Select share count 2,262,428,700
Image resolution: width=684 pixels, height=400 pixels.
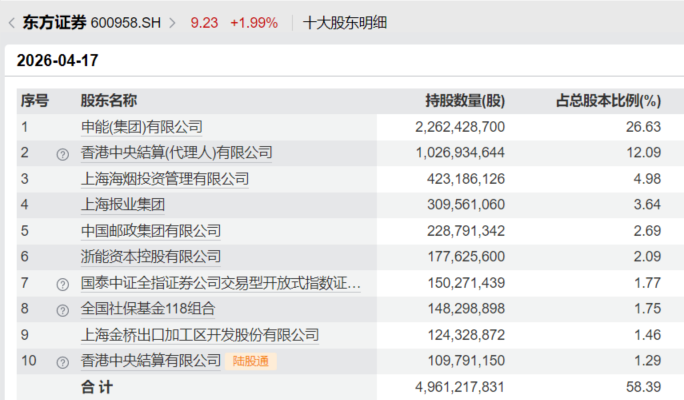coord(460,127)
